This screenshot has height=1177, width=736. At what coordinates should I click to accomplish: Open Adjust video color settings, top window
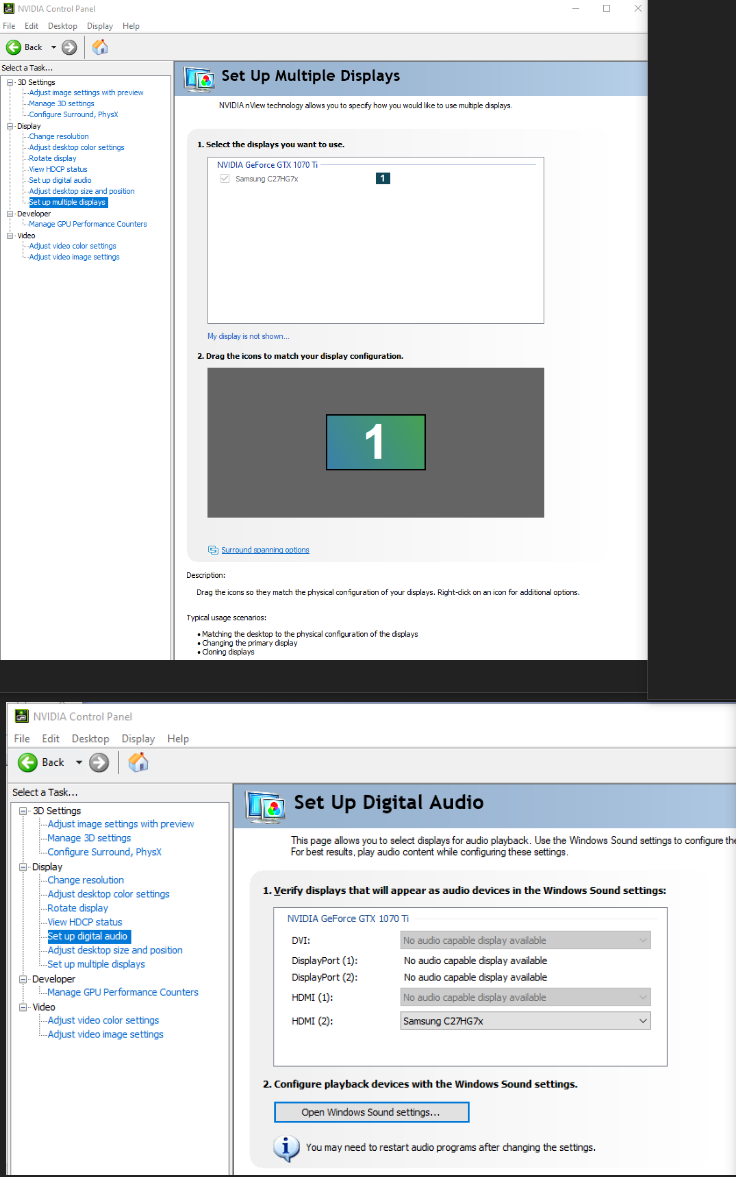click(72, 245)
